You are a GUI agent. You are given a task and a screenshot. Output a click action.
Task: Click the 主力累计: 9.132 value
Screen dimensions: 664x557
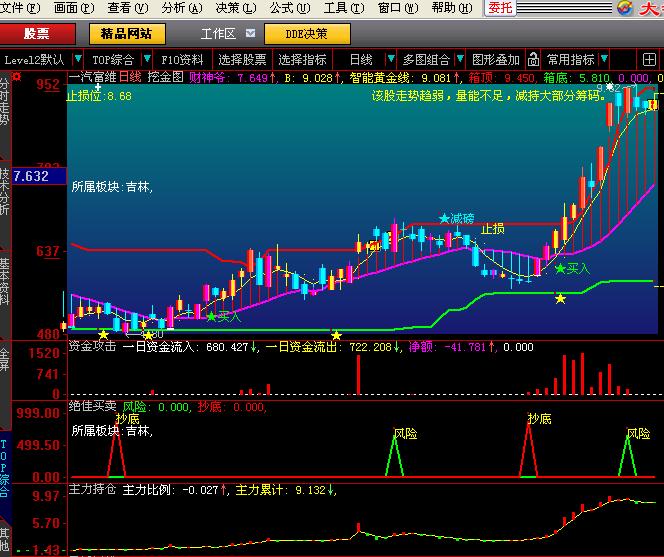[286, 490]
